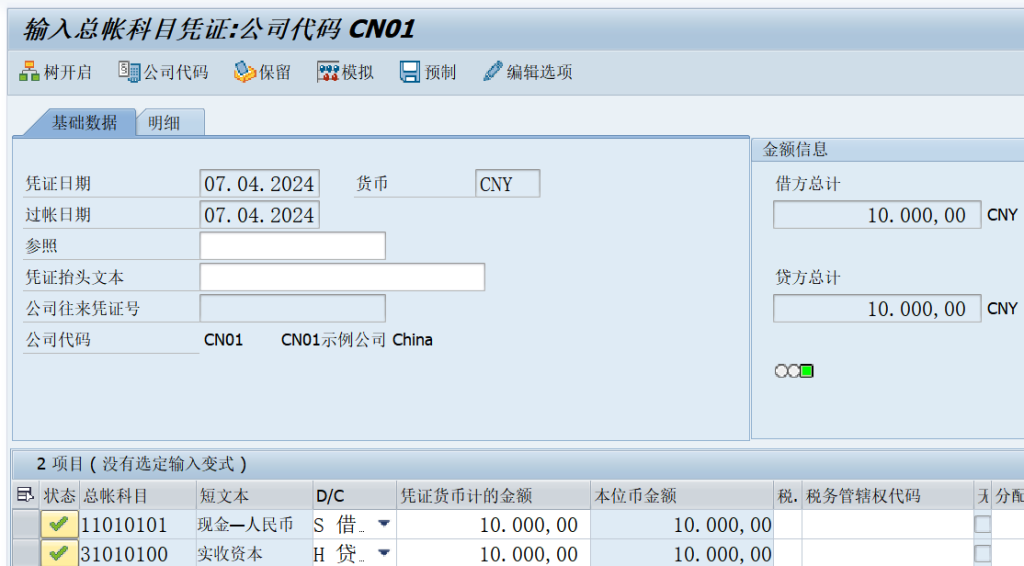Viewport: 1024px width, 566px height.
Task: Click the tax code cell in the 11010101 row
Action: click(788, 524)
